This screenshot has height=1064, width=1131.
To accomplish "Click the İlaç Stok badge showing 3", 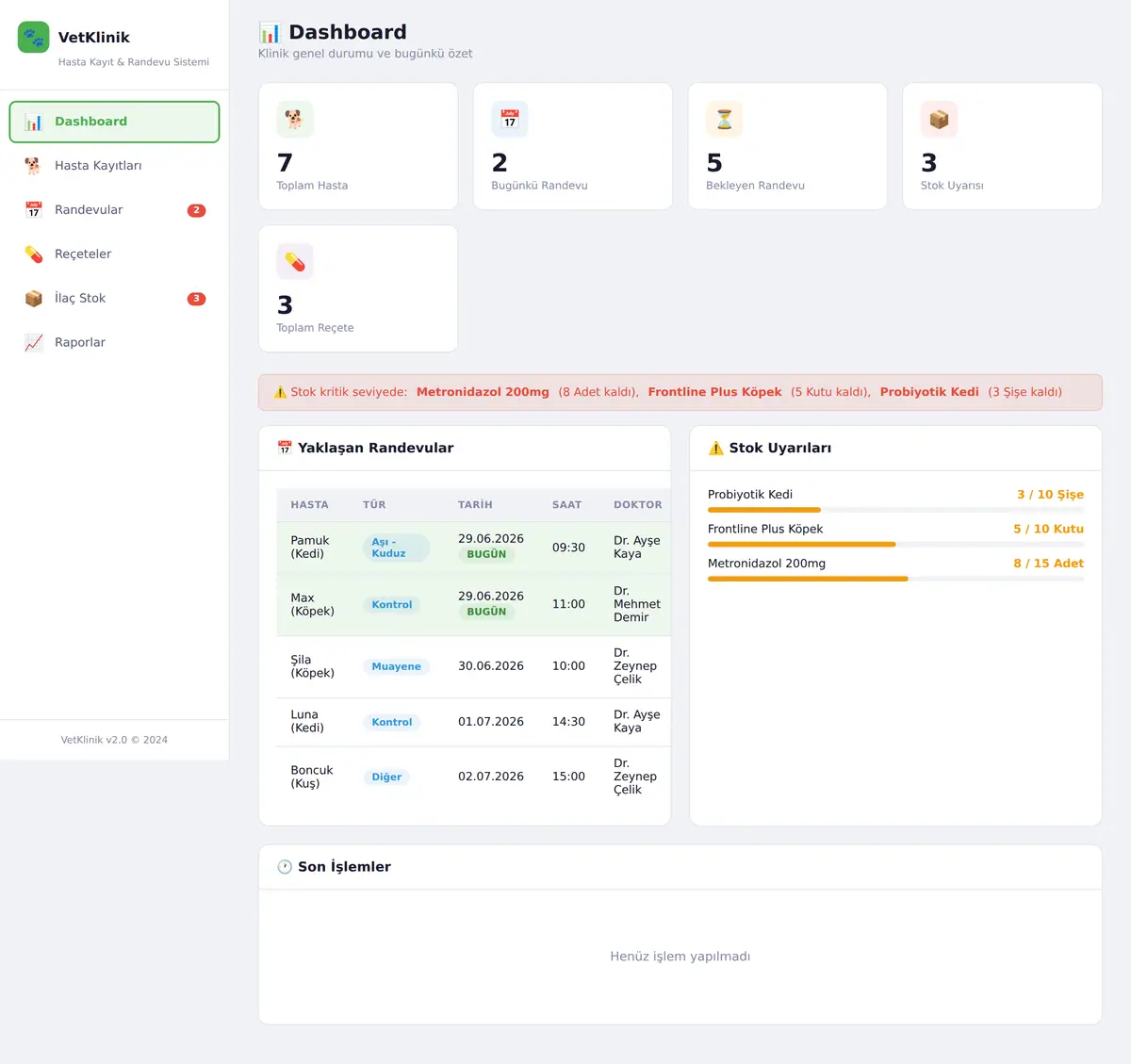I will pos(196,299).
